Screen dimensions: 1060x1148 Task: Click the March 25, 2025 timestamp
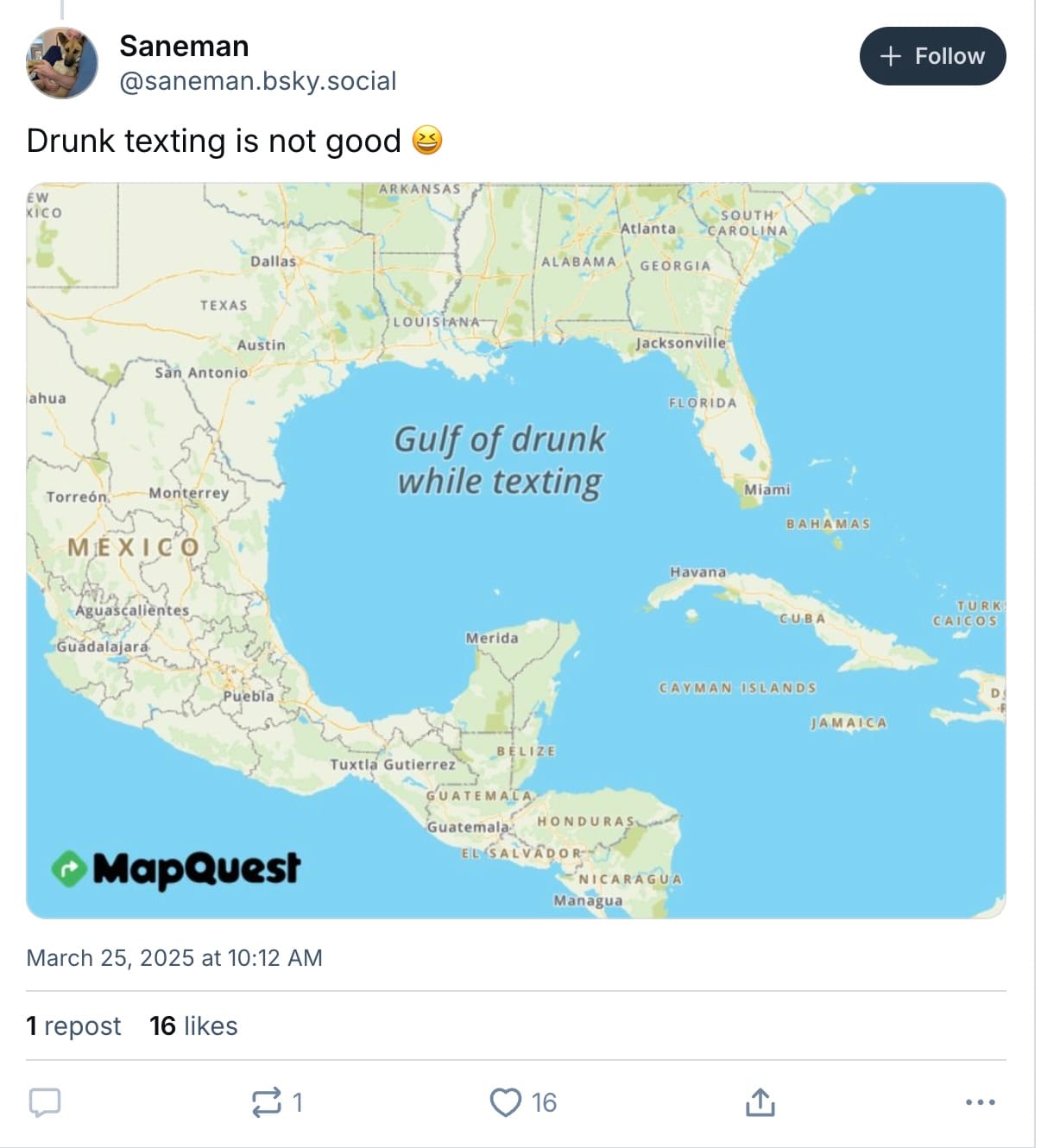pos(174,958)
